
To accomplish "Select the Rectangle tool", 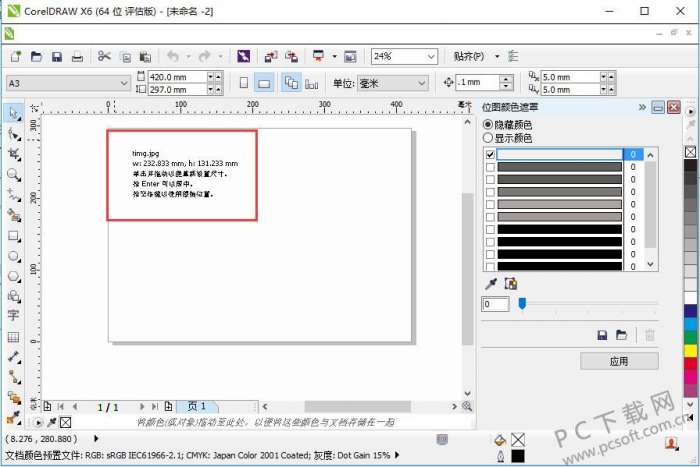I will coord(14,236).
